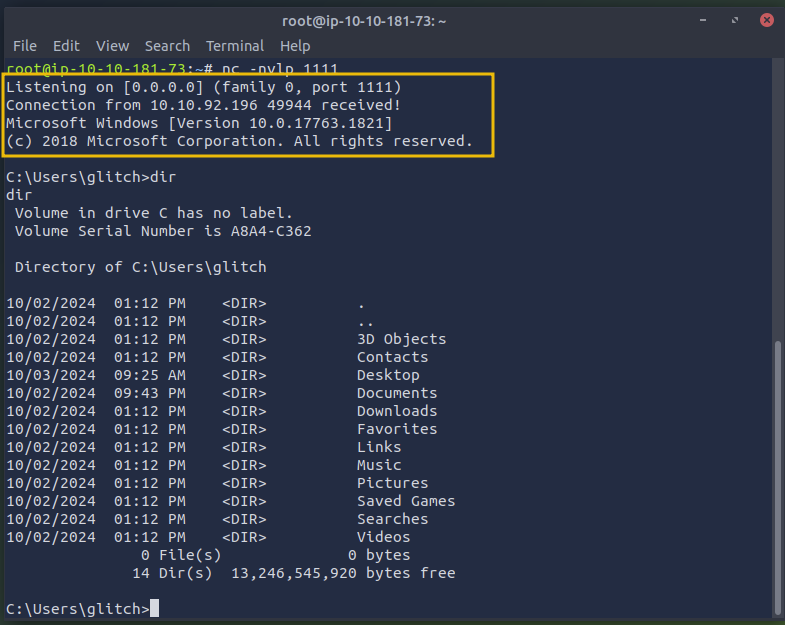Click the Microsoft Windows version line
Image resolution: width=785 pixels, height=625 pixels.
click(x=199, y=123)
